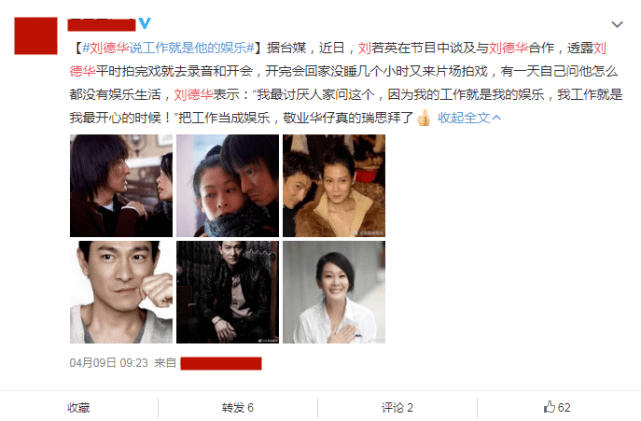The width and height of the screenshot is (641, 421).
Task: Open the thumbnail of the woman in a blue scarf
Action: coord(228,186)
